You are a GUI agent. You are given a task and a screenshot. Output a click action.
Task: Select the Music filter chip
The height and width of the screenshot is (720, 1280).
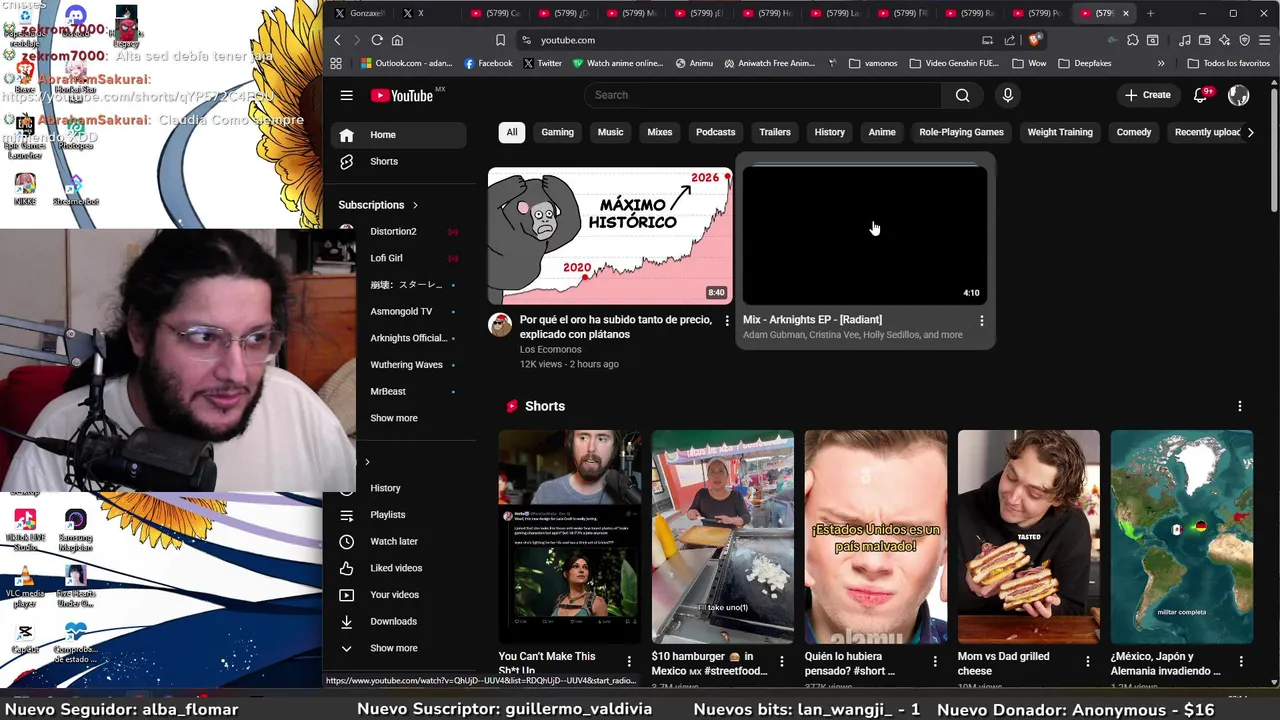click(x=610, y=132)
